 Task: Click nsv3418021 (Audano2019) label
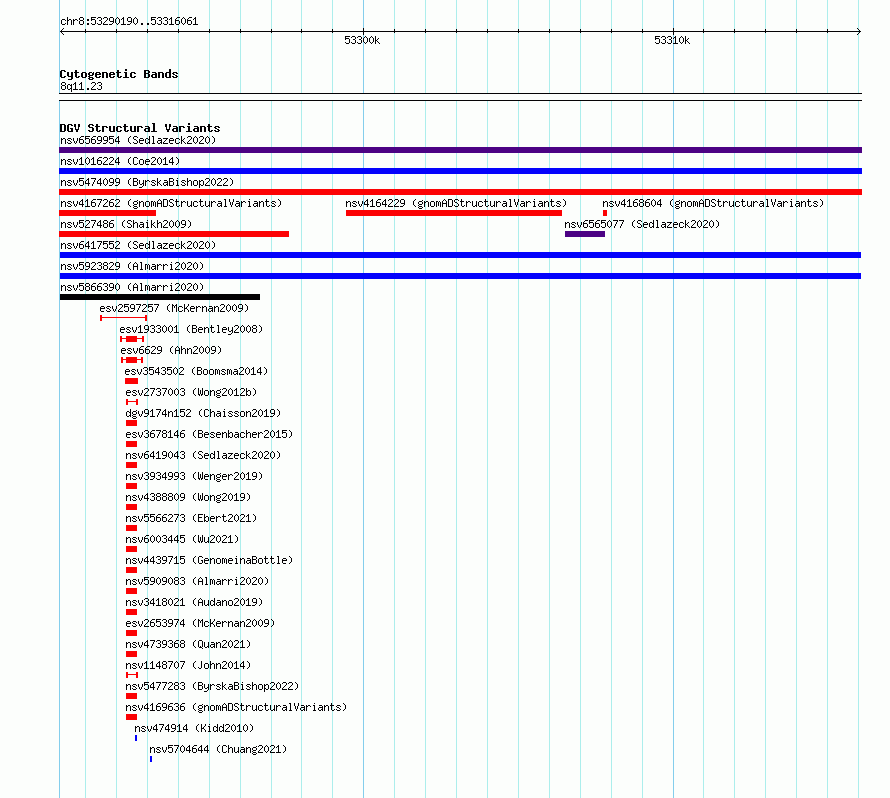194,602
